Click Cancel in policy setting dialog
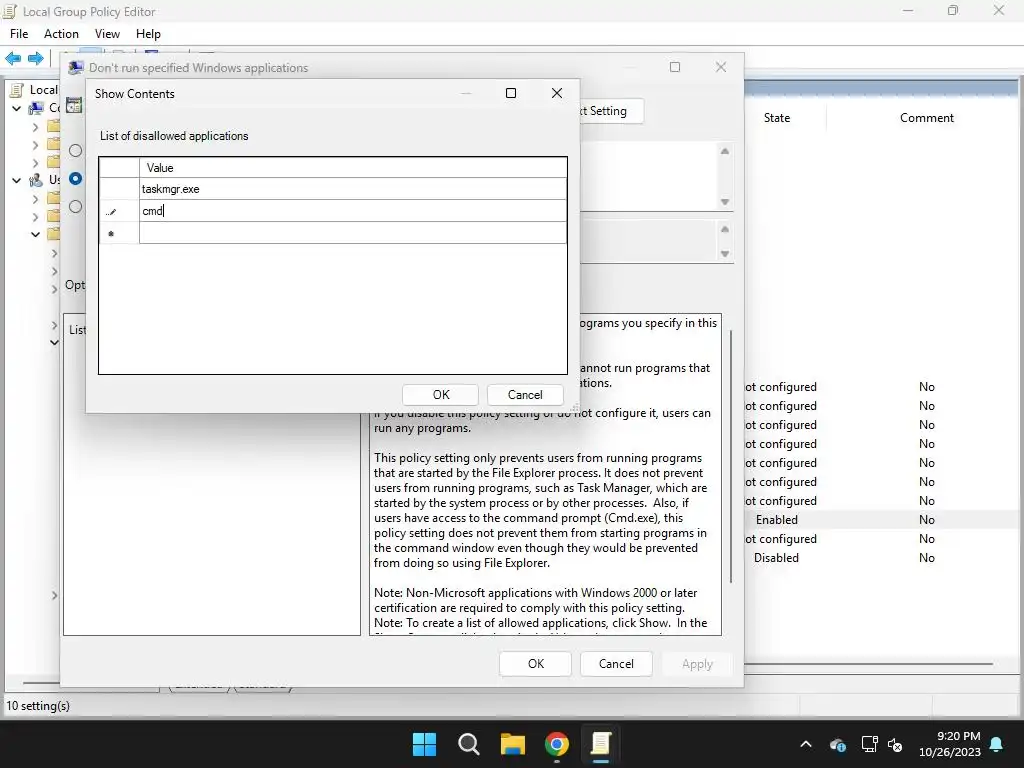1024x768 pixels. point(616,664)
